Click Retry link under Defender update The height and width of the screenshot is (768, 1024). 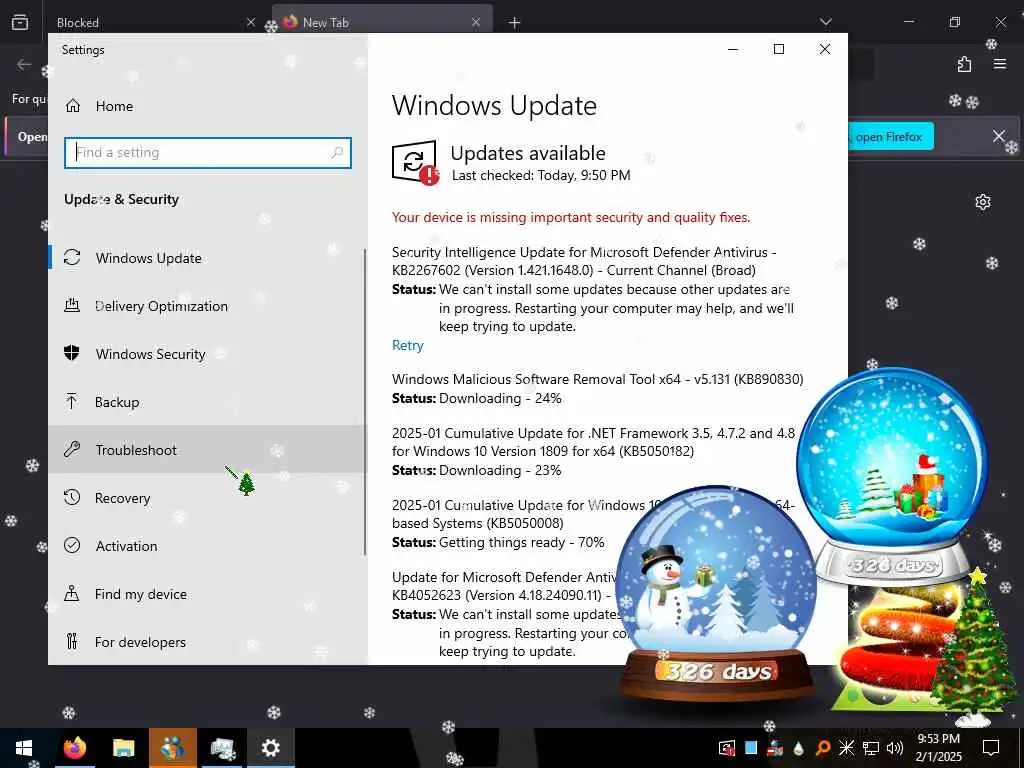(x=408, y=345)
